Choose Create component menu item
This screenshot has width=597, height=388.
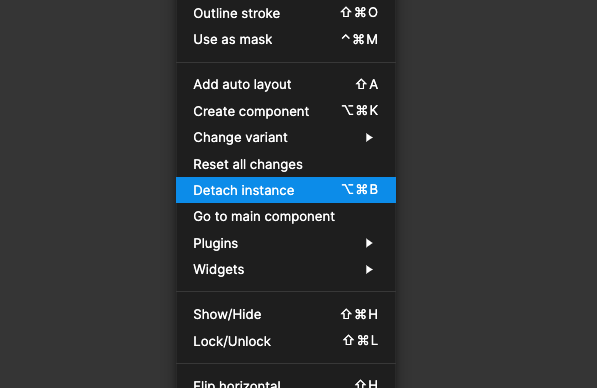[x=286, y=111]
